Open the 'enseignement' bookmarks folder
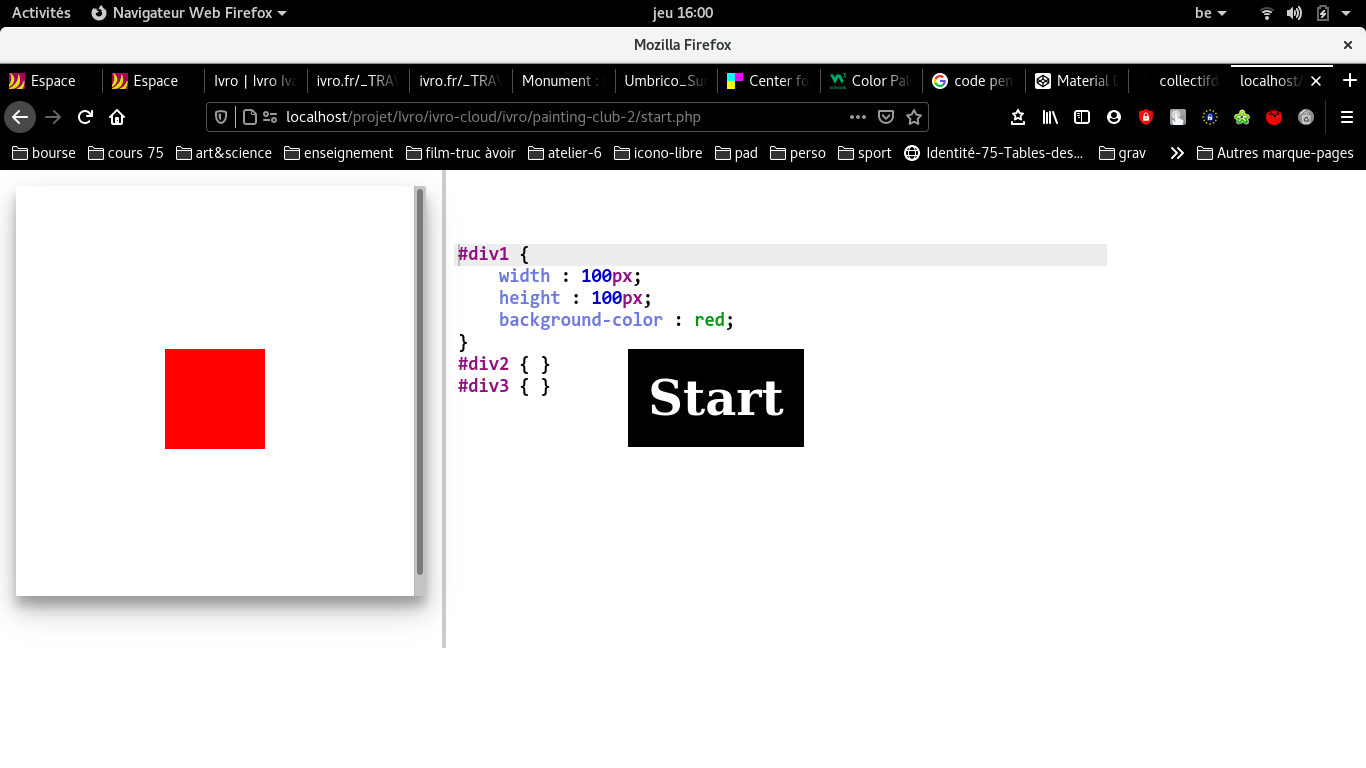1366x768 pixels. 339,153
